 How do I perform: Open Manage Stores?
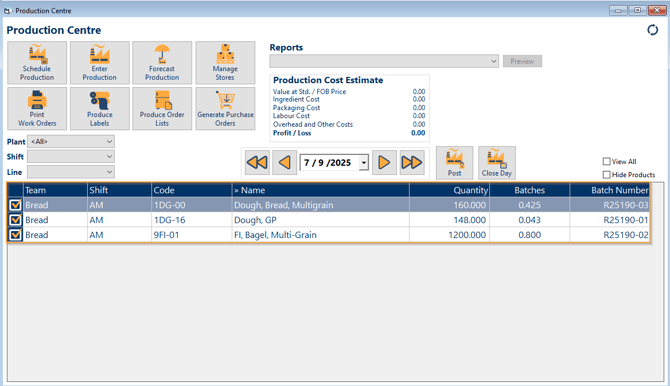point(225,63)
